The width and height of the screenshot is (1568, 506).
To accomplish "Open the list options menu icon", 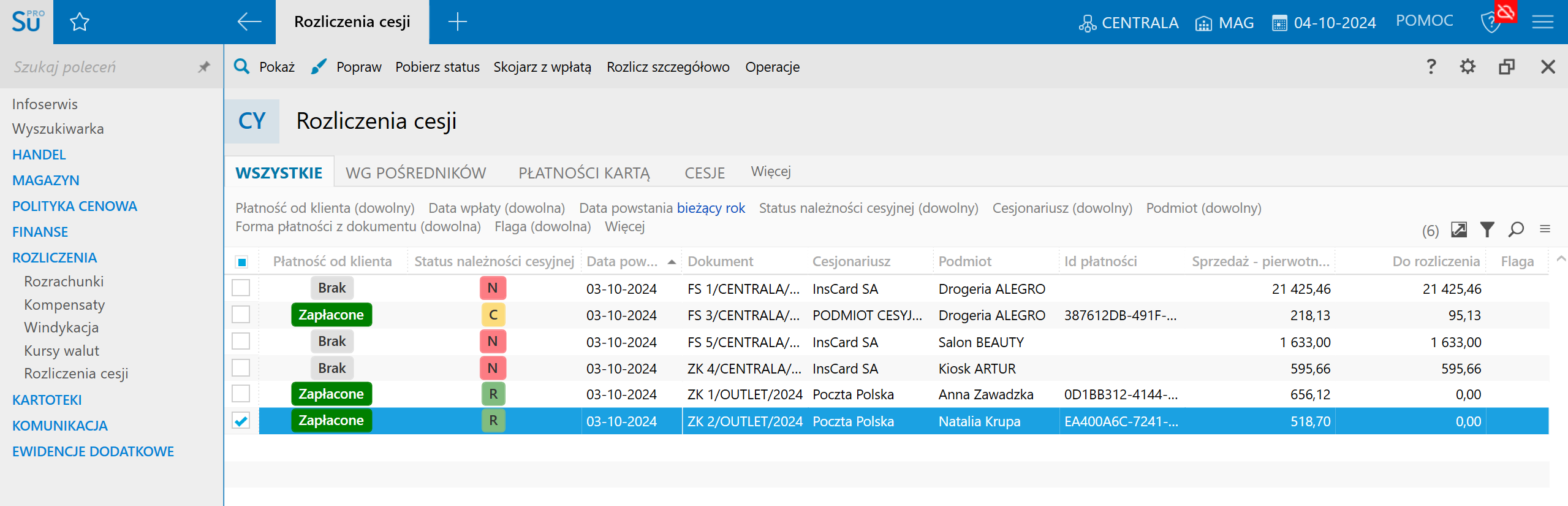I will (1545, 229).
